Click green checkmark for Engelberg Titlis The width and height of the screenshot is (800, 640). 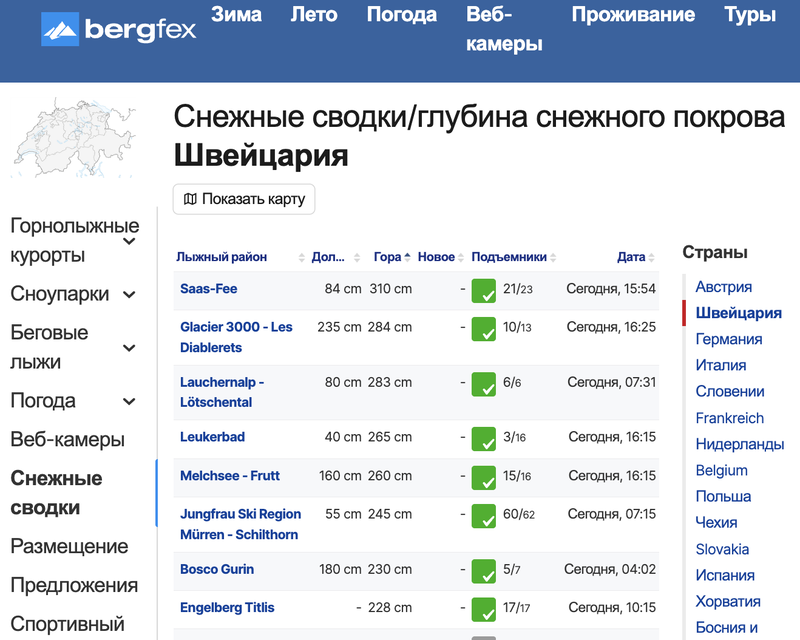click(x=484, y=609)
